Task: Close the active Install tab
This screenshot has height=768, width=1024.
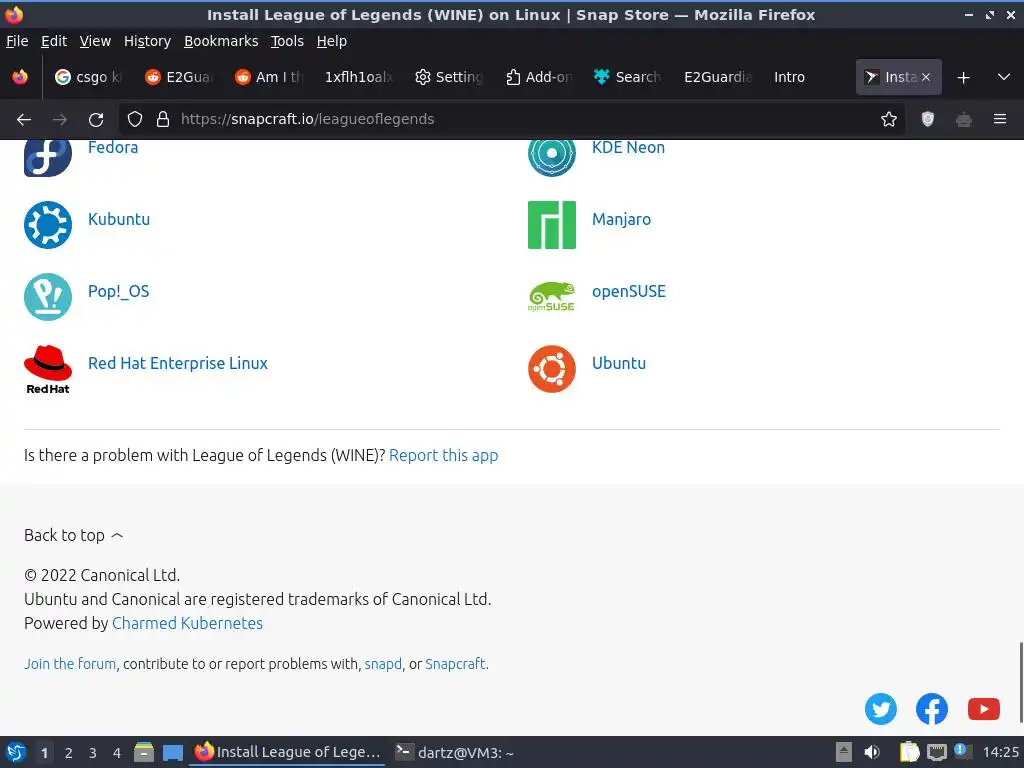Action: [926, 77]
